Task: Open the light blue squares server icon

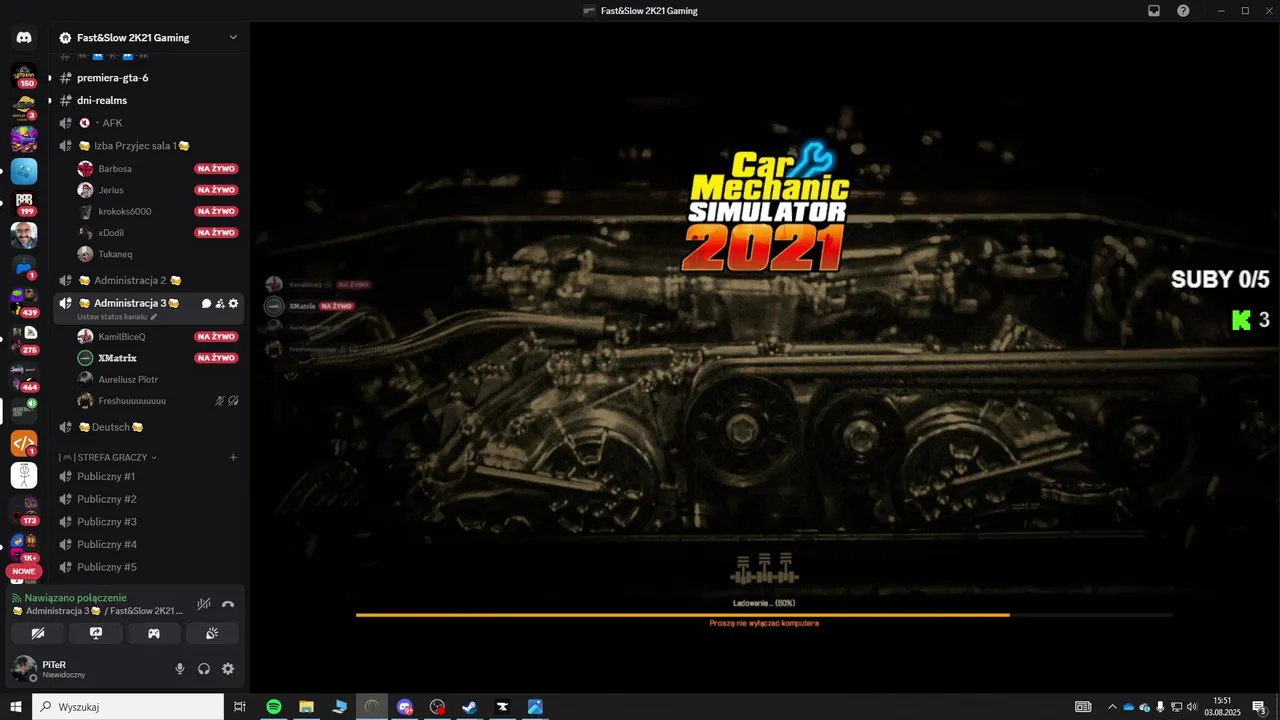Action: pos(24,171)
